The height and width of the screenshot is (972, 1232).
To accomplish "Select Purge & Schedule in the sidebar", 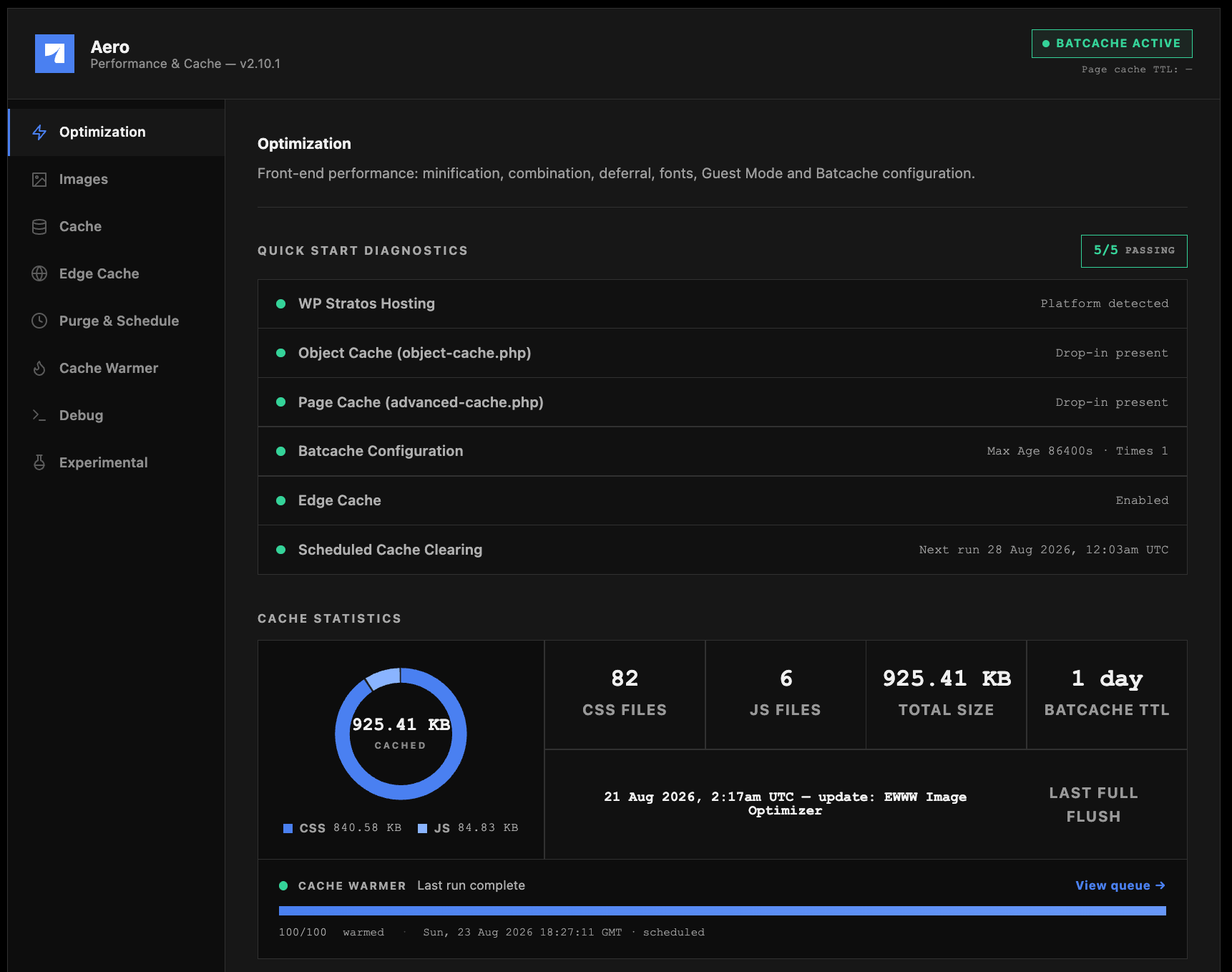I will (117, 321).
